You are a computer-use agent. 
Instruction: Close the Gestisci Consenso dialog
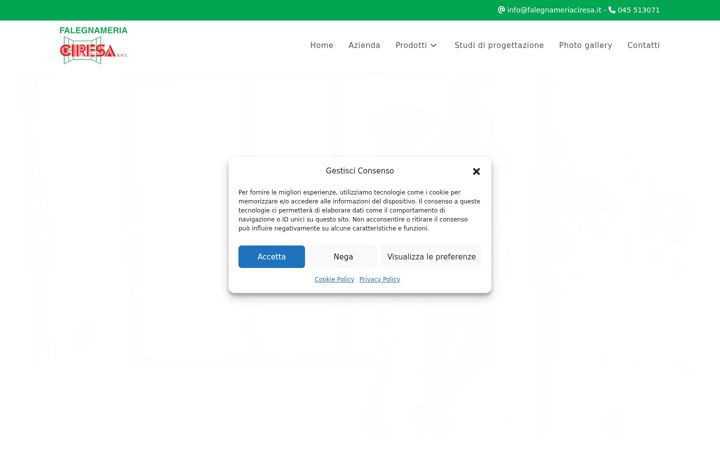[476, 171]
